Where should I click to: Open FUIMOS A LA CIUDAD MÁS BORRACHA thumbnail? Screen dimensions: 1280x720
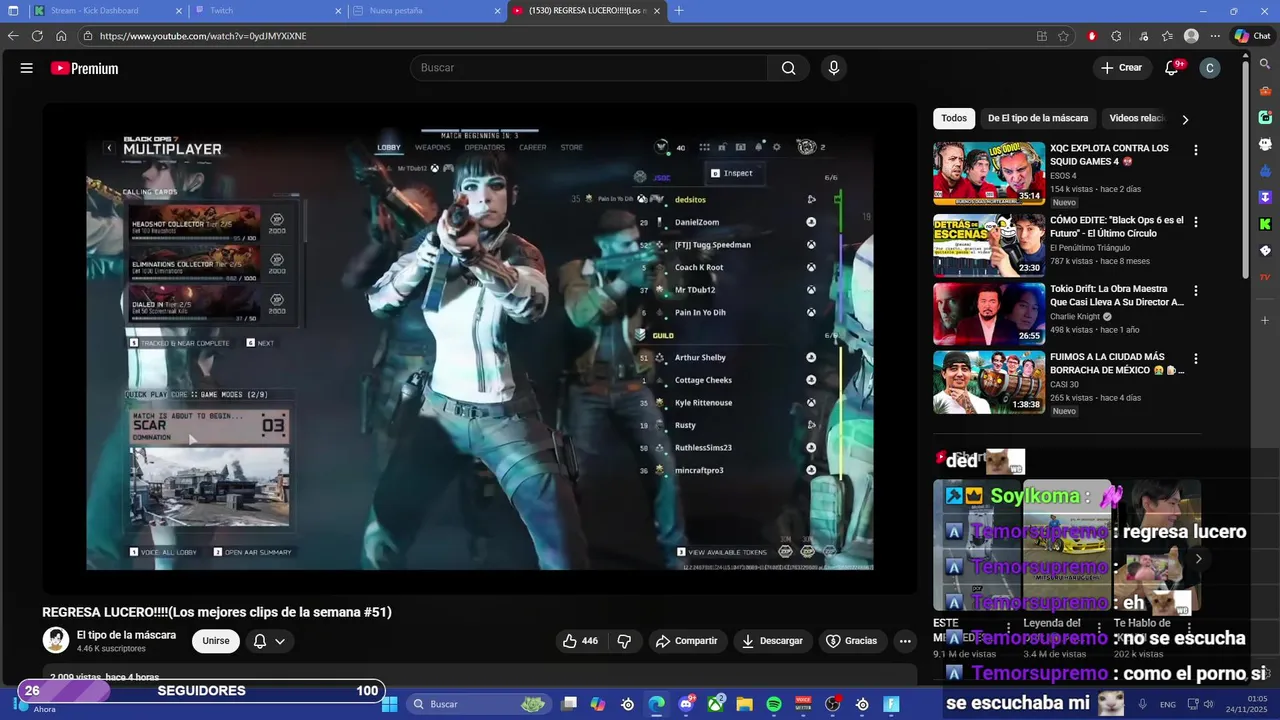(x=989, y=381)
